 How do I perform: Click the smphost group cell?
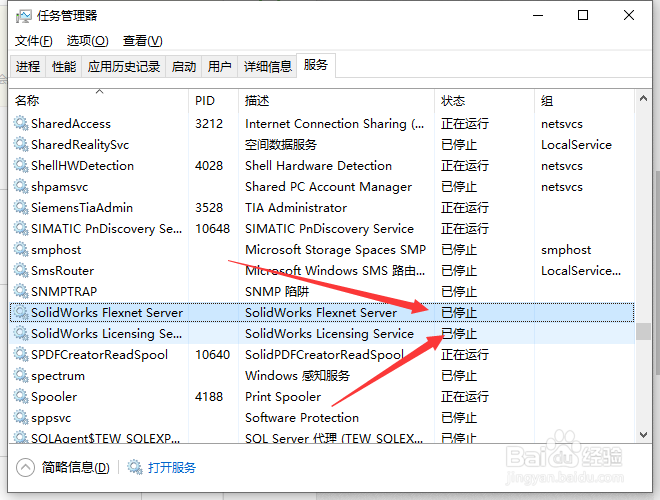(566, 250)
